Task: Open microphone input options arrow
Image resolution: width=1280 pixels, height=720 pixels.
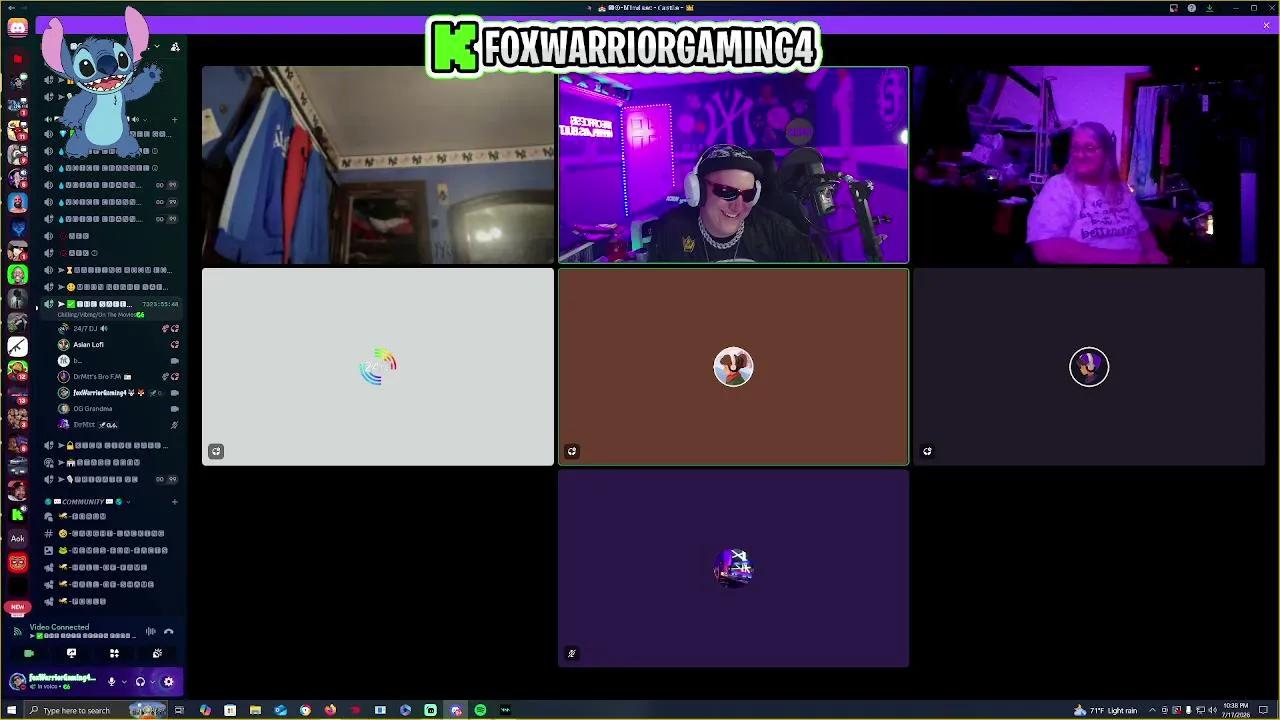Action: (124, 682)
